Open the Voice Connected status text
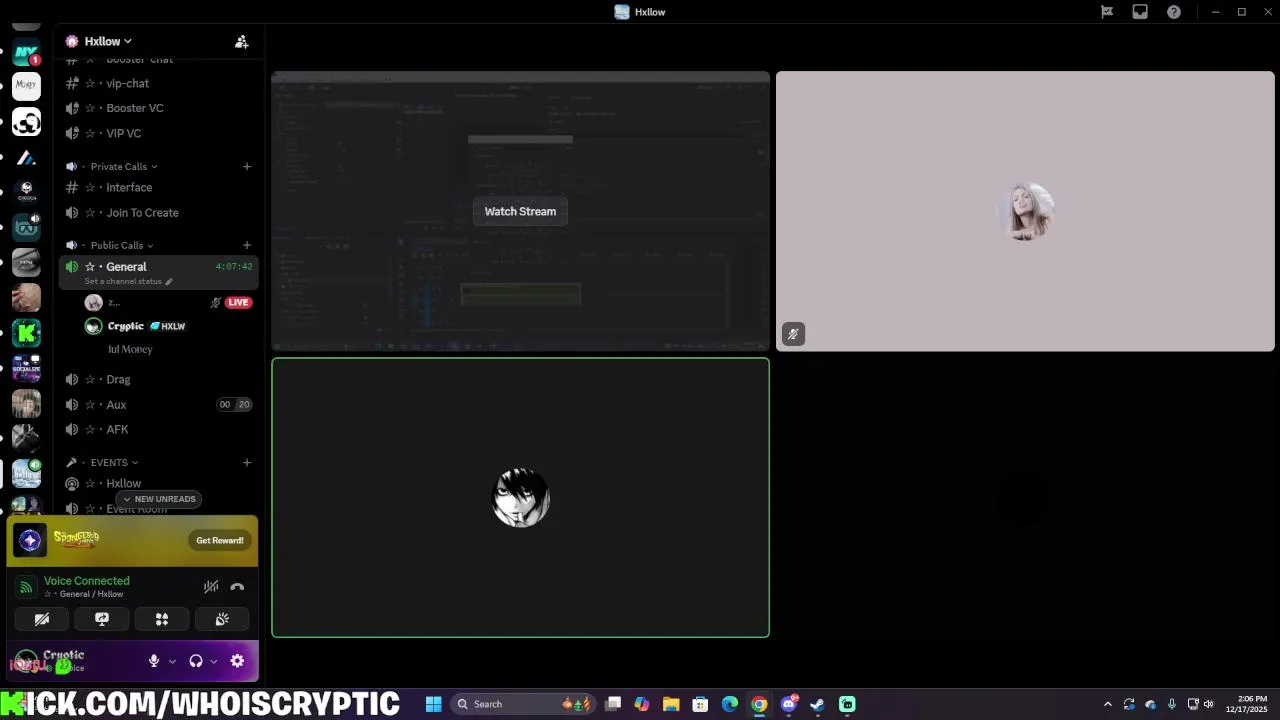 [87, 581]
